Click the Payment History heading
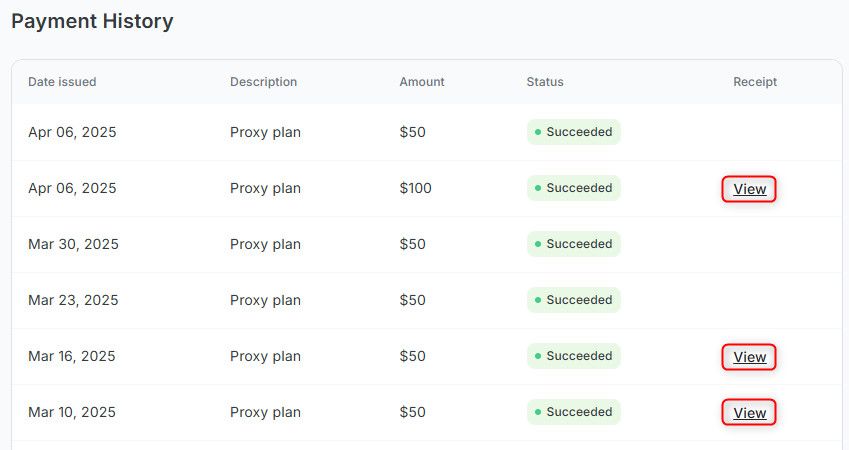This screenshot has height=450, width=849. pyautogui.click(x=92, y=21)
